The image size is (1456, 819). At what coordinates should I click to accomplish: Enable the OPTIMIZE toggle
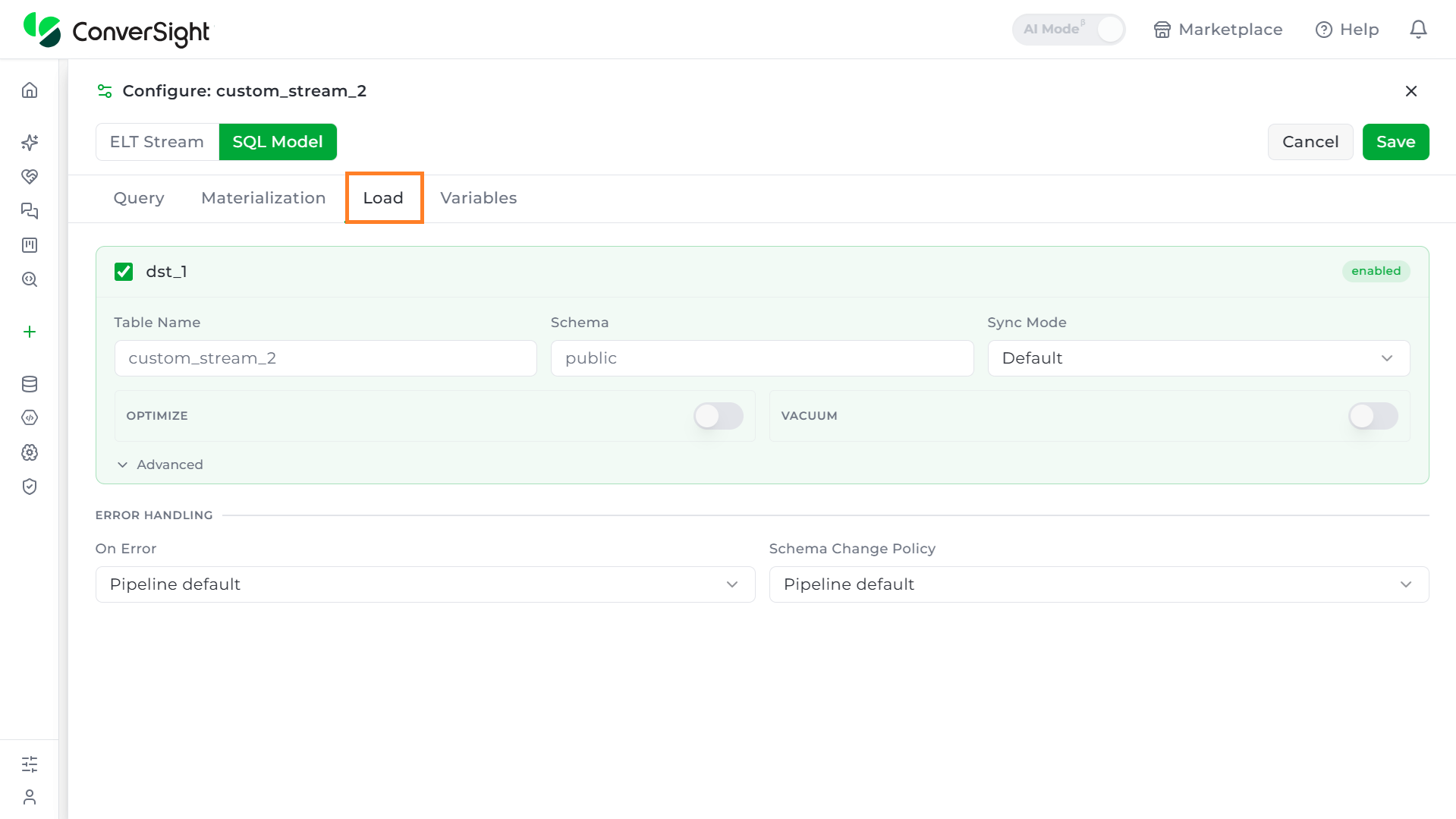(x=719, y=416)
